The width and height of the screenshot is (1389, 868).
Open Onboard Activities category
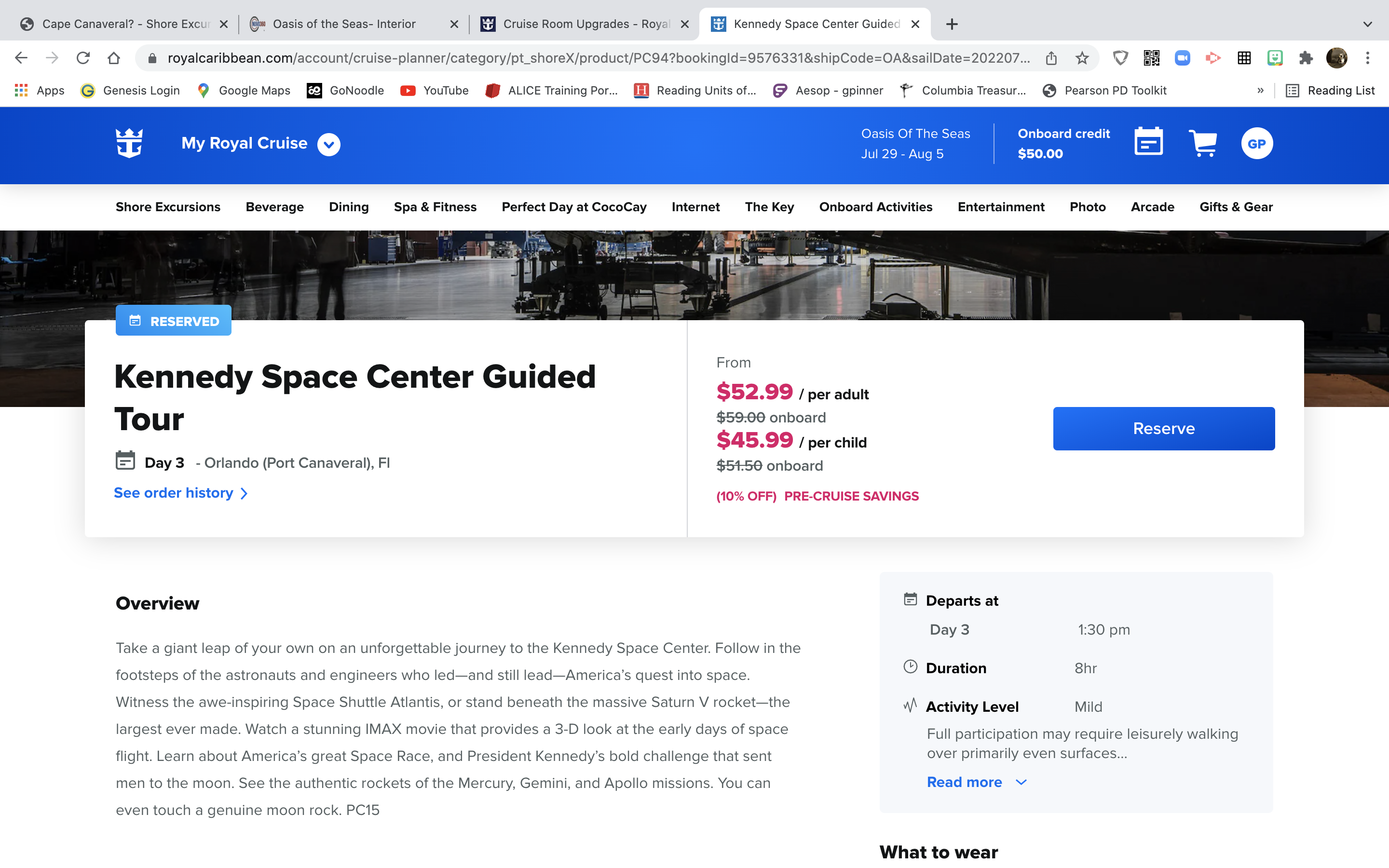pyautogui.click(x=876, y=207)
